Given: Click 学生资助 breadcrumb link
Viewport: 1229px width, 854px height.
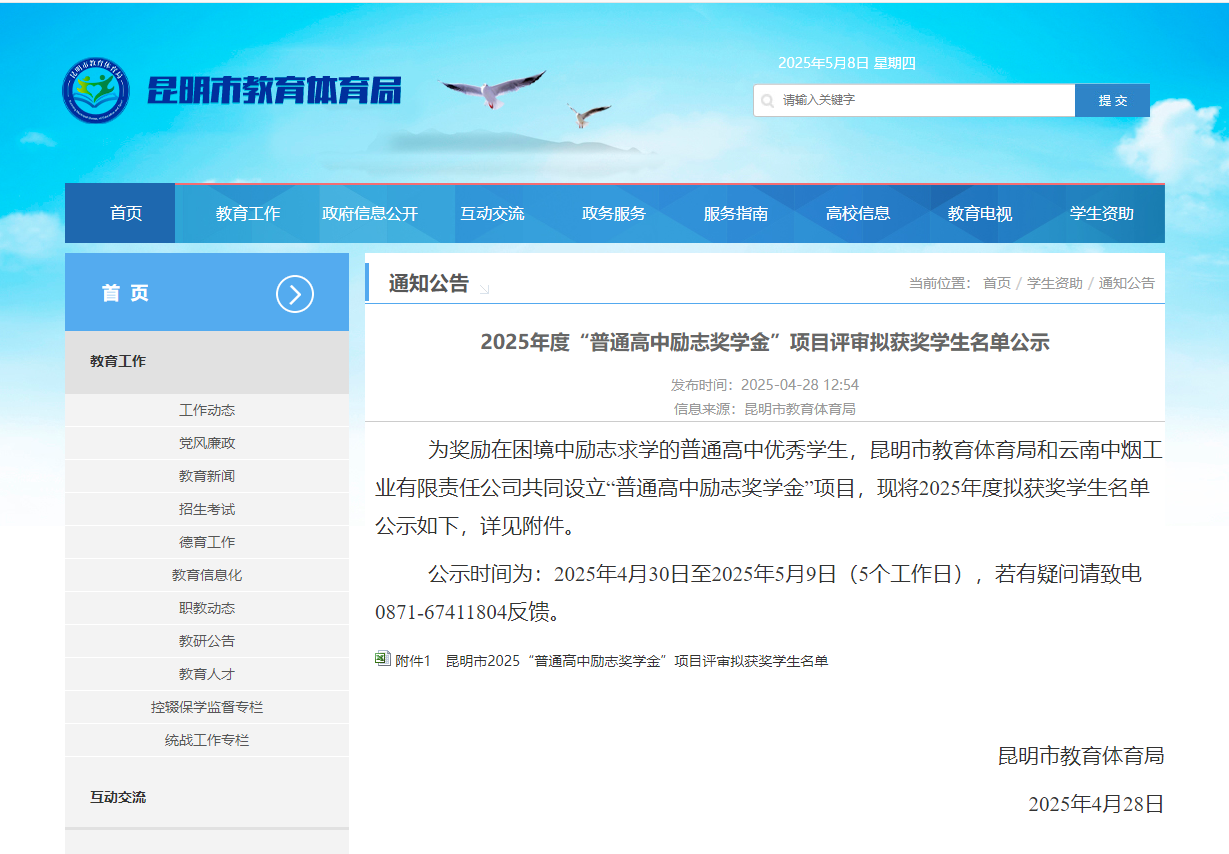Looking at the screenshot, I should [1054, 283].
